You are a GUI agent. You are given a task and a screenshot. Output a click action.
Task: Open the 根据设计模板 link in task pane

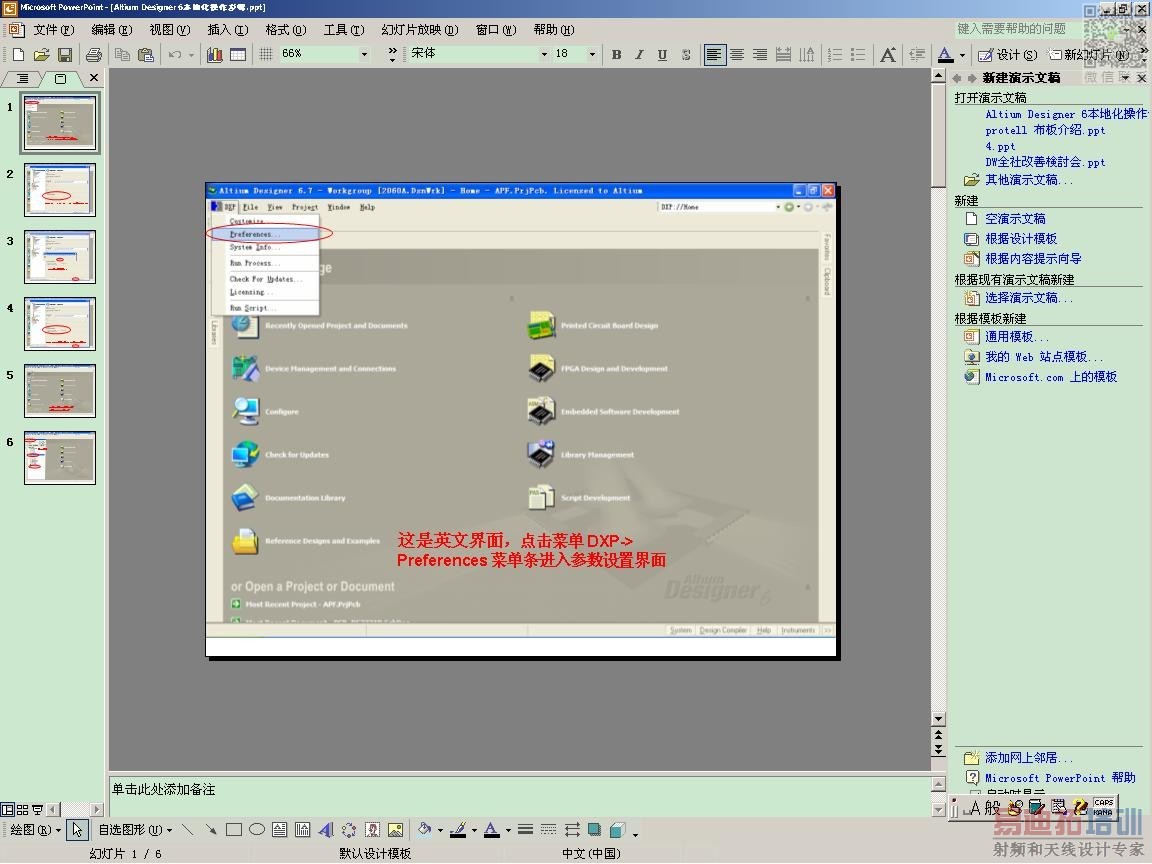tap(1021, 239)
